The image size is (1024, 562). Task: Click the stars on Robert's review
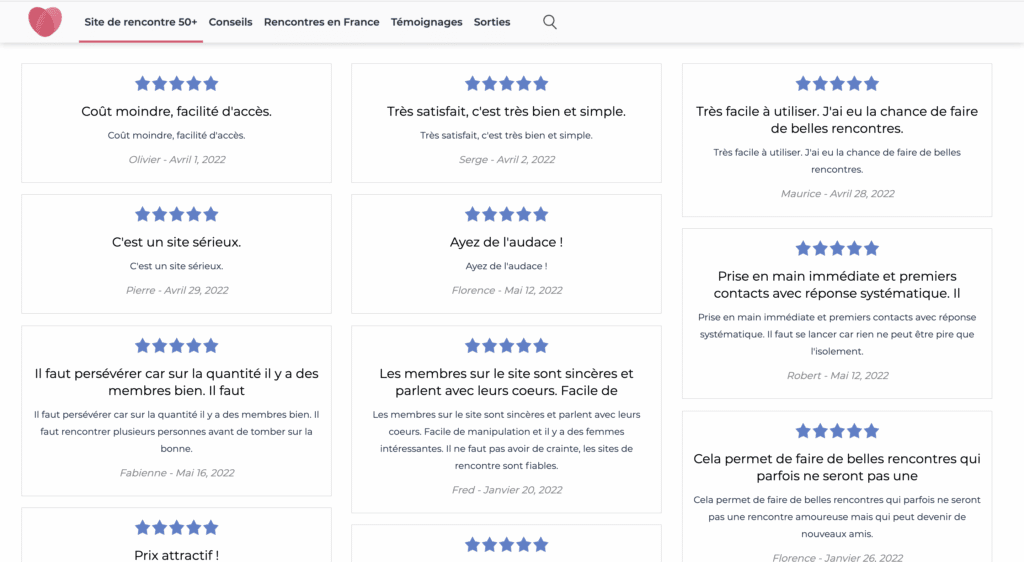tap(837, 248)
